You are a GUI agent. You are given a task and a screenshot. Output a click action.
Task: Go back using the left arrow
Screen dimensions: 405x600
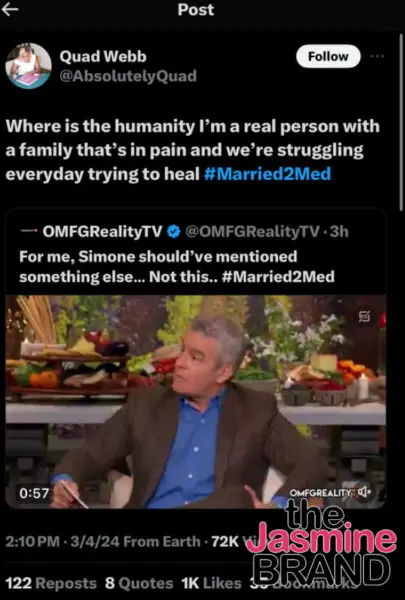[x=10, y=10]
